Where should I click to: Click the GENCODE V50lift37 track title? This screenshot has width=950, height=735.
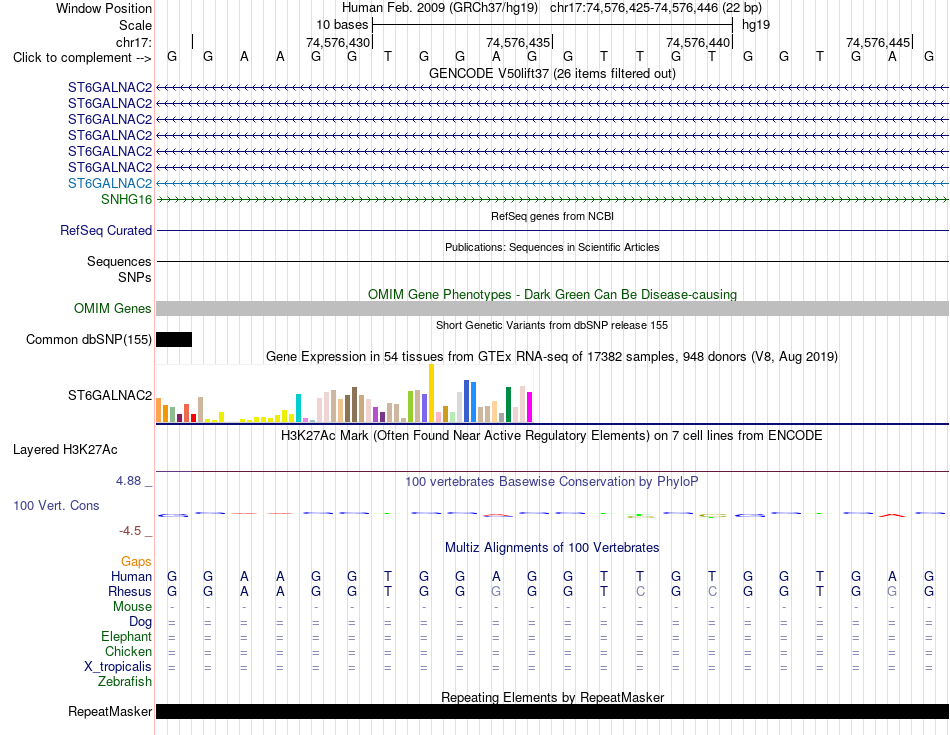pyautogui.click(x=552, y=73)
